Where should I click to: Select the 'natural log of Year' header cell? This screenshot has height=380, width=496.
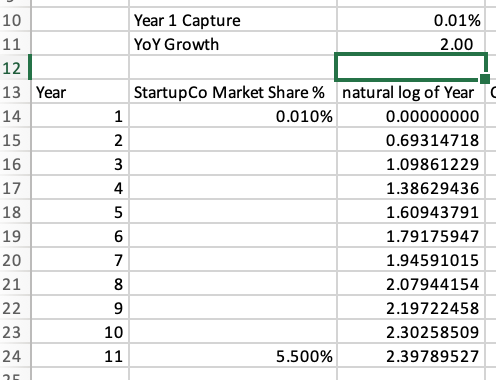411,92
